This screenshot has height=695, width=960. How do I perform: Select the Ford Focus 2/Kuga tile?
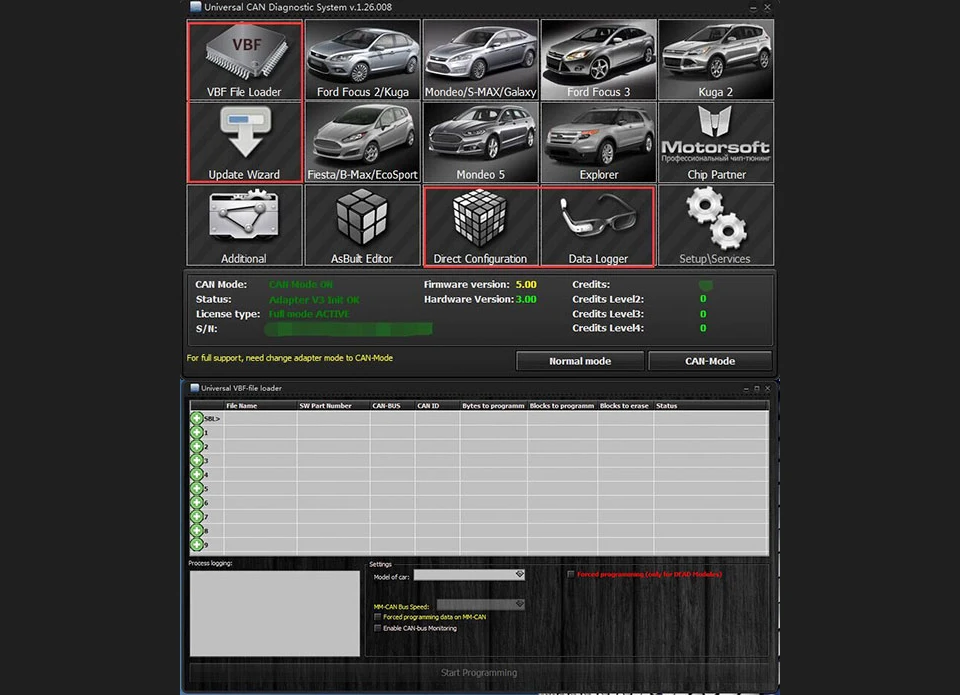(362, 59)
